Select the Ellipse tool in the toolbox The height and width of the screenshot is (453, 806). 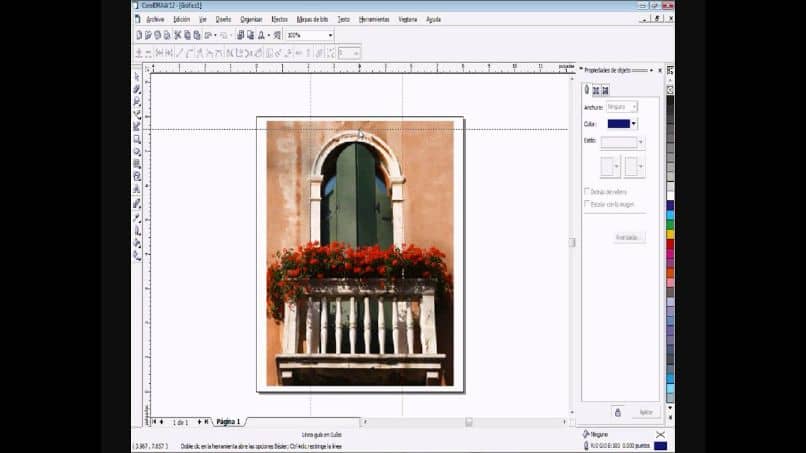pyautogui.click(x=137, y=151)
